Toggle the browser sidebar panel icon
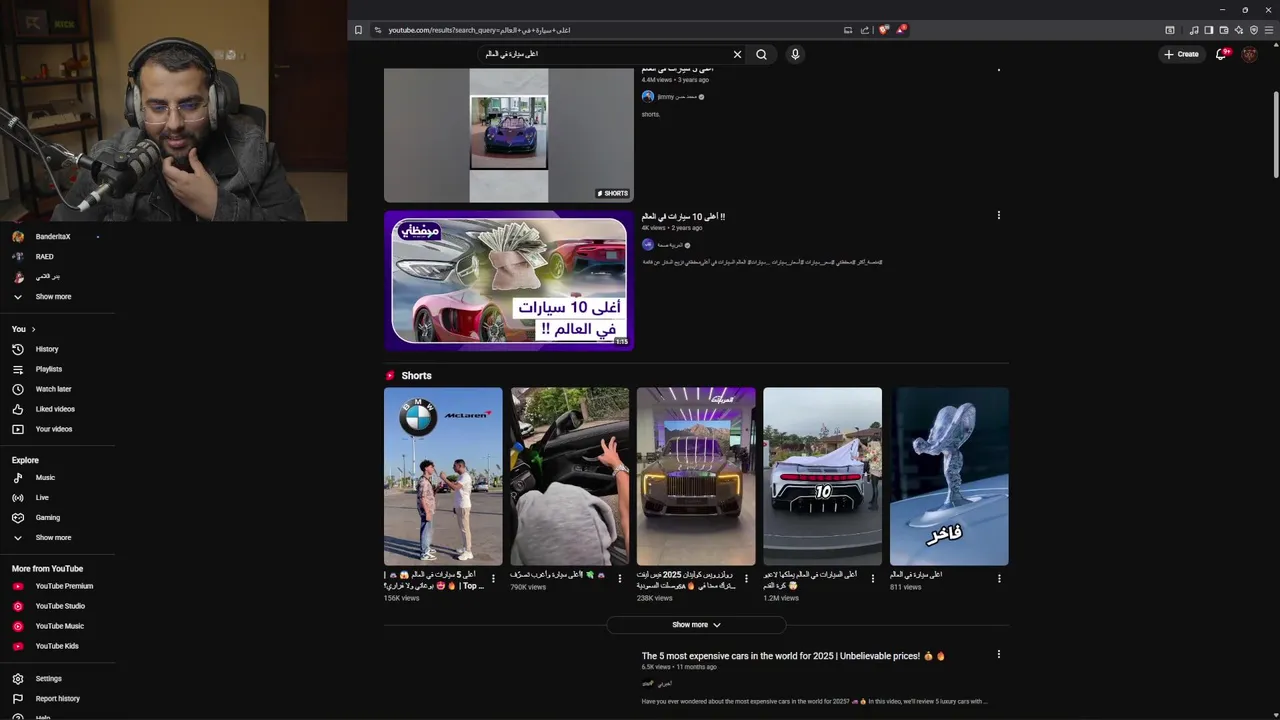This screenshot has width=1280, height=720. (1209, 30)
